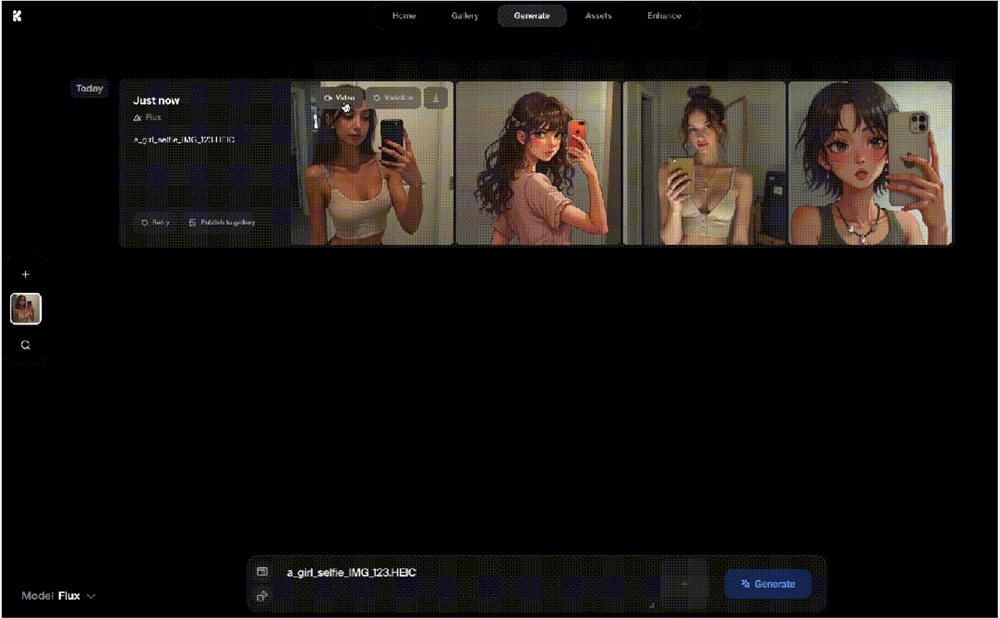Go to the Enhance tab
Screen dimensions: 1000x618
click(x=664, y=16)
